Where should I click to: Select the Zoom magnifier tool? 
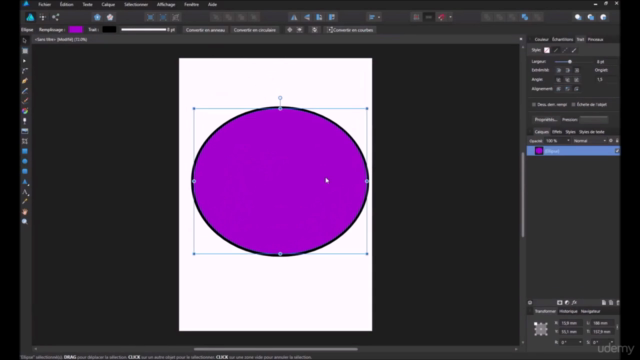coord(24,222)
